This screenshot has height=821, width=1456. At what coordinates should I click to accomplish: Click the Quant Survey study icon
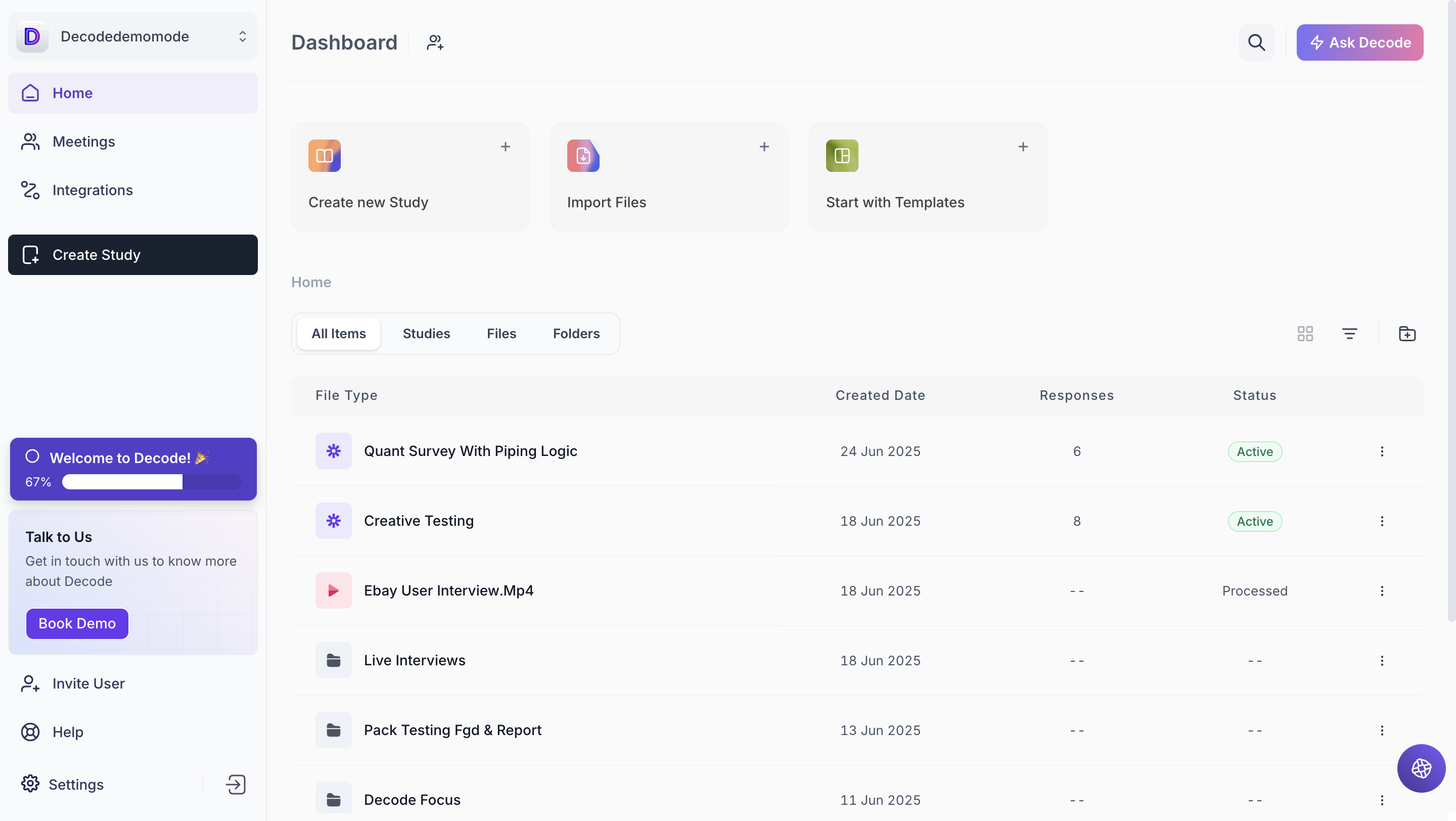point(334,451)
